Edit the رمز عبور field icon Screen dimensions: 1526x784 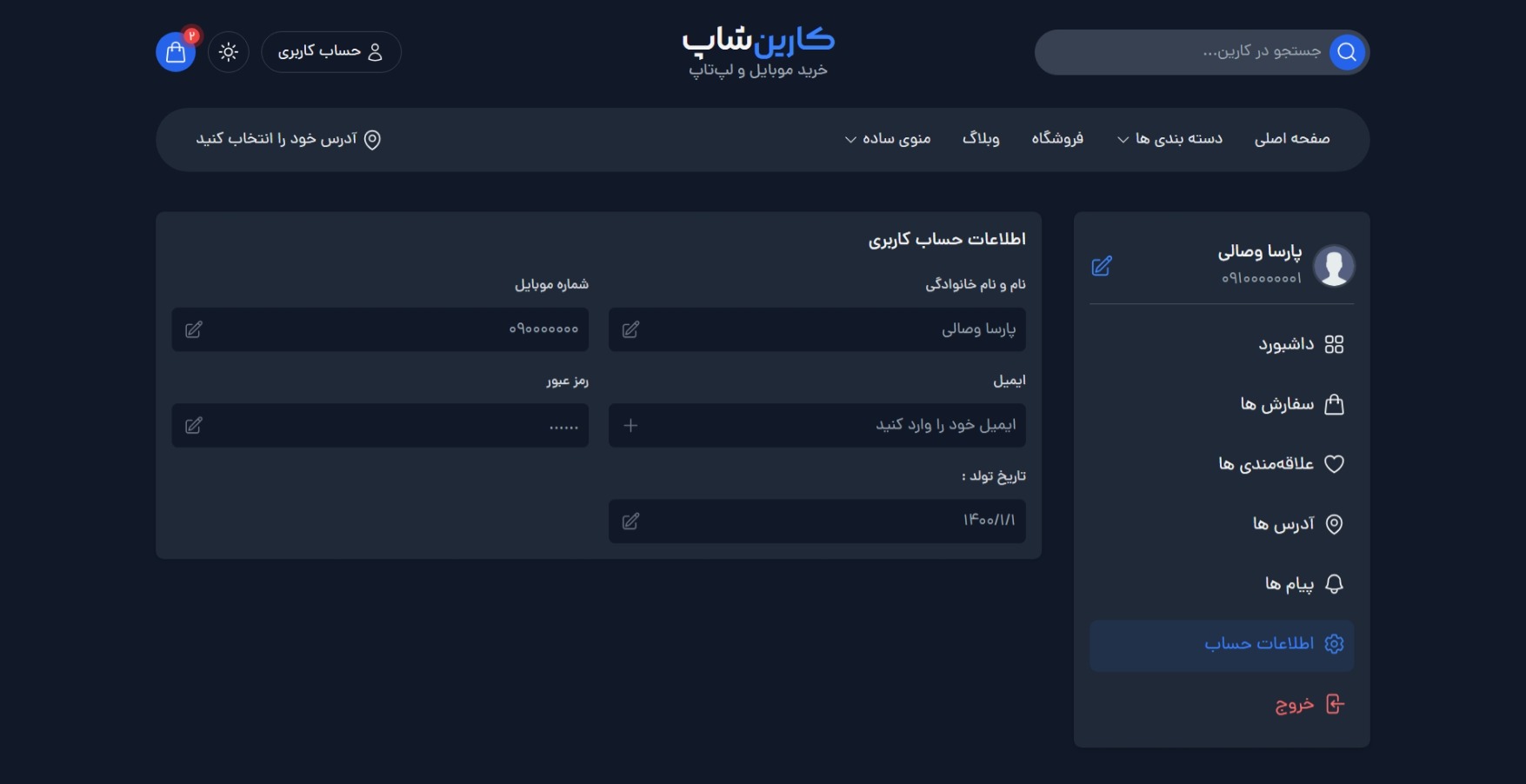[194, 425]
